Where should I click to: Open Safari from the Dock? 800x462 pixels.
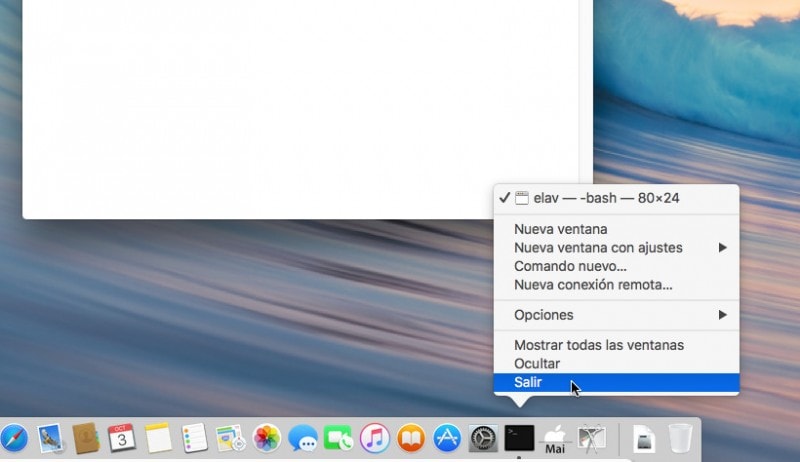[14, 438]
